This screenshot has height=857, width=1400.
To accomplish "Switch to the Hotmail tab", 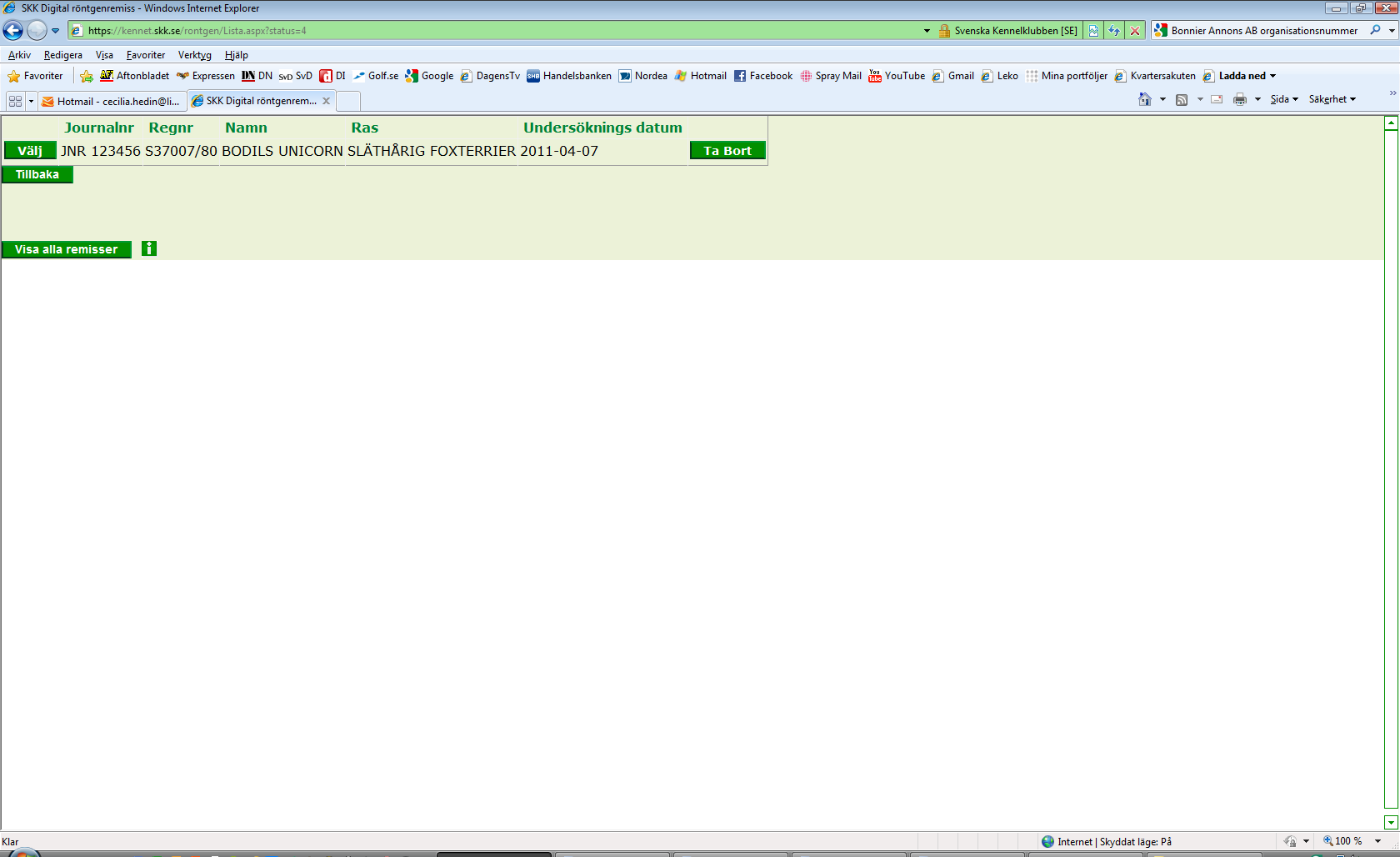I will coord(112,101).
